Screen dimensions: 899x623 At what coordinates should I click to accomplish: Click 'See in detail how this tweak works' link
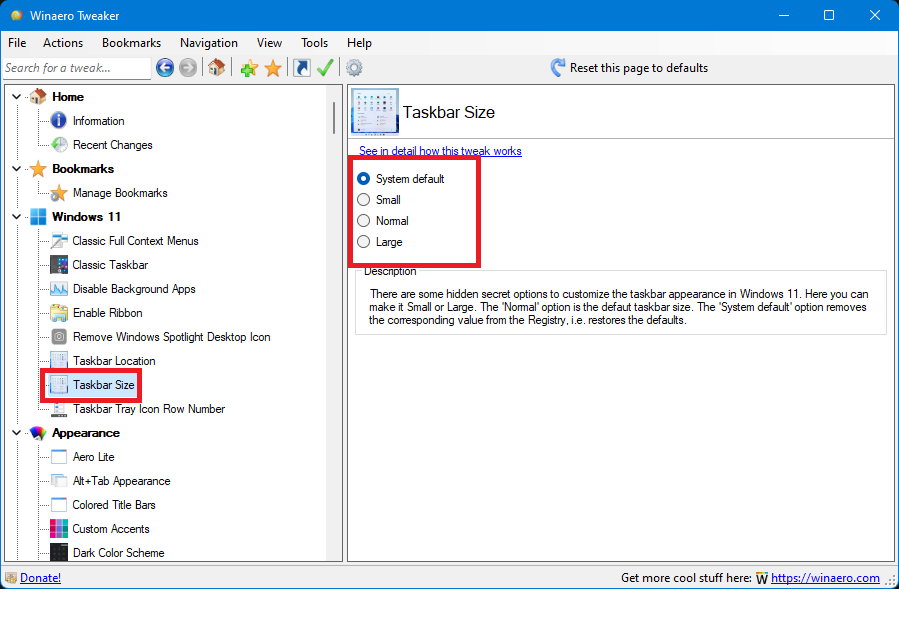pos(440,151)
